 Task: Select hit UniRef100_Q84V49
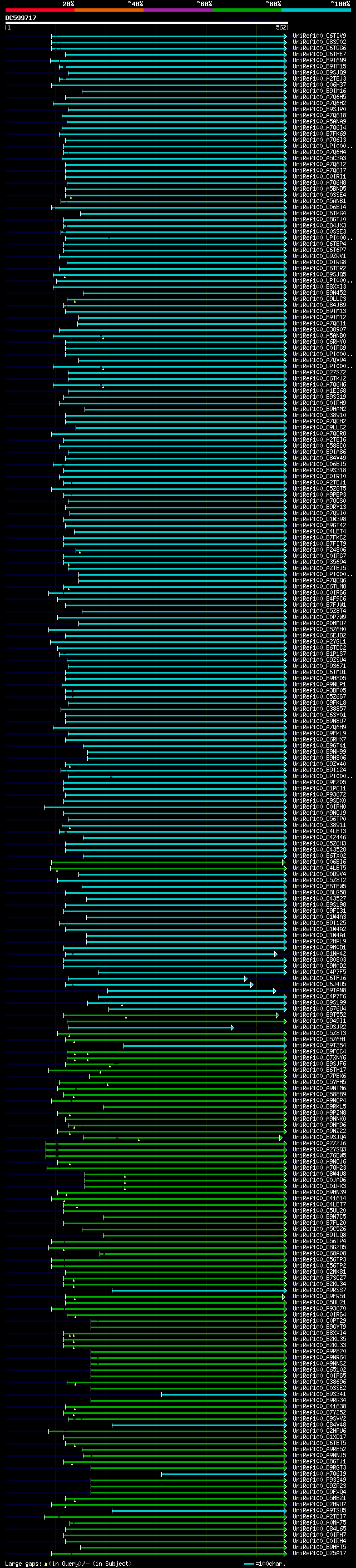(x=319, y=458)
